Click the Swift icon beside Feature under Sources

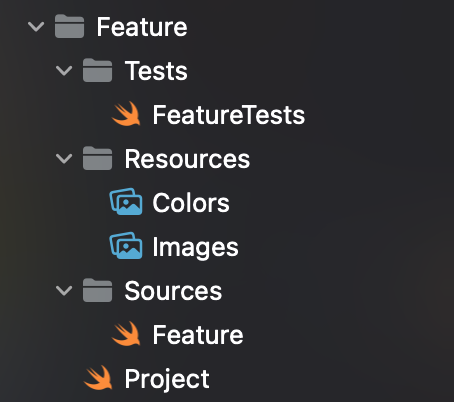click(126, 334)
